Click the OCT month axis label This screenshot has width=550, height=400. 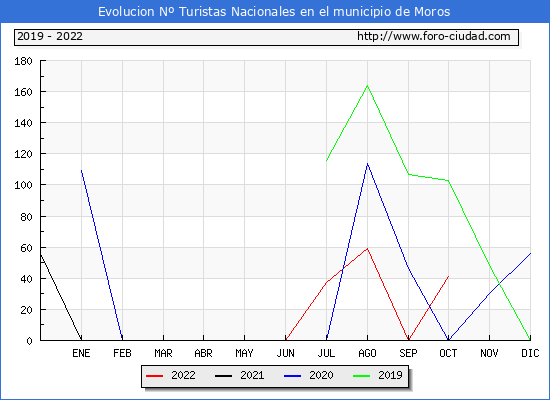[x=448, y=353]
